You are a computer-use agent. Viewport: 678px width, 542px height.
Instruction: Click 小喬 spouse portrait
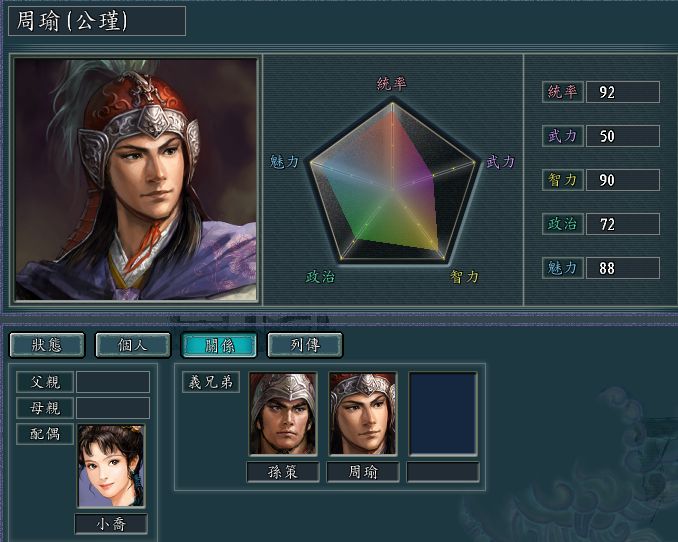tap(111, 465)
